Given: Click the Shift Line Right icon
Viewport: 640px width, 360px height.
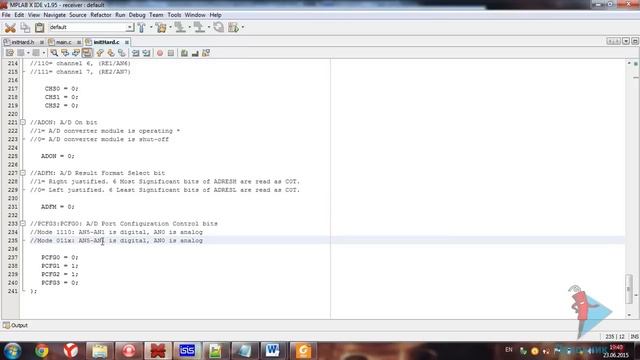Looking at the screenshot, I should 147,53.
